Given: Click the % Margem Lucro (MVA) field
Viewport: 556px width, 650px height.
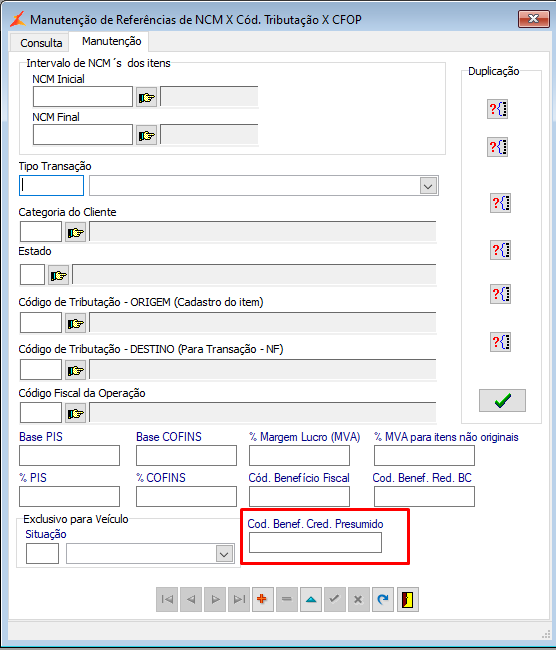Looking at the screenshot, I should coord(299,456).
